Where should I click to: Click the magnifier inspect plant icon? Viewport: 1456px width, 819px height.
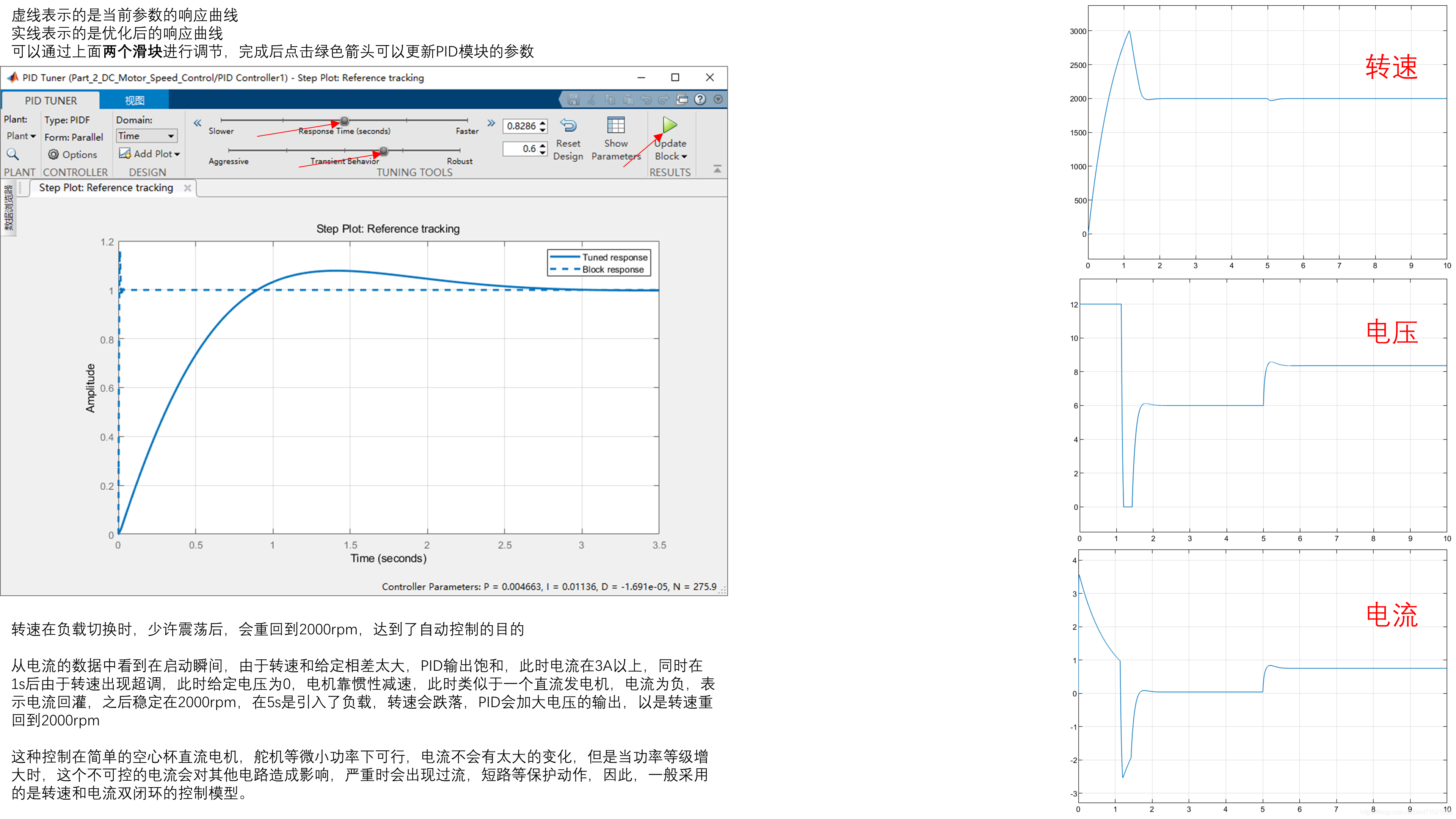tap(13, 154)
